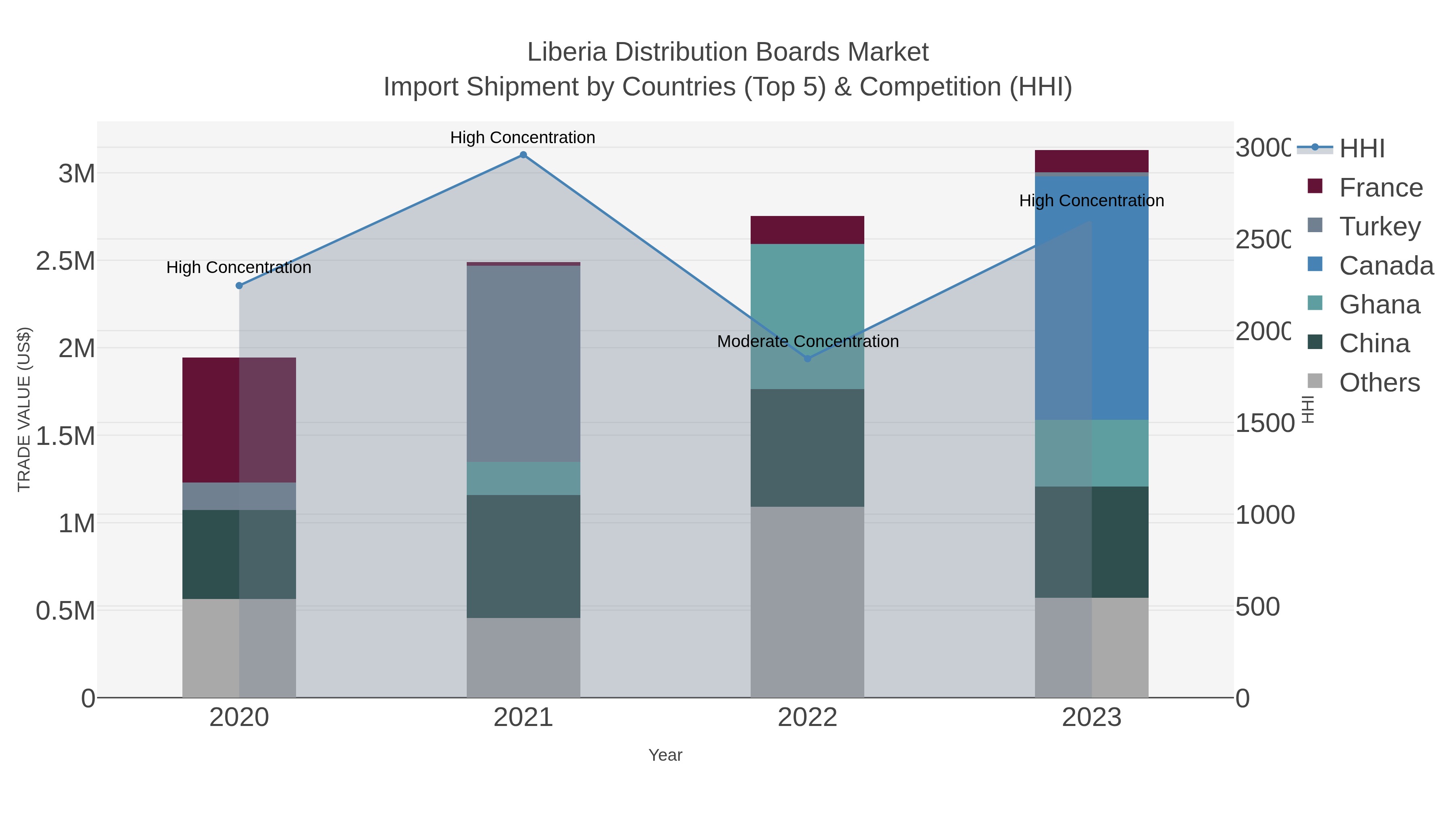Click the Import Shipment by Countries subtitle
Image resolution: width=1456 pixels, height=819 pixels.
coord(728,87)
